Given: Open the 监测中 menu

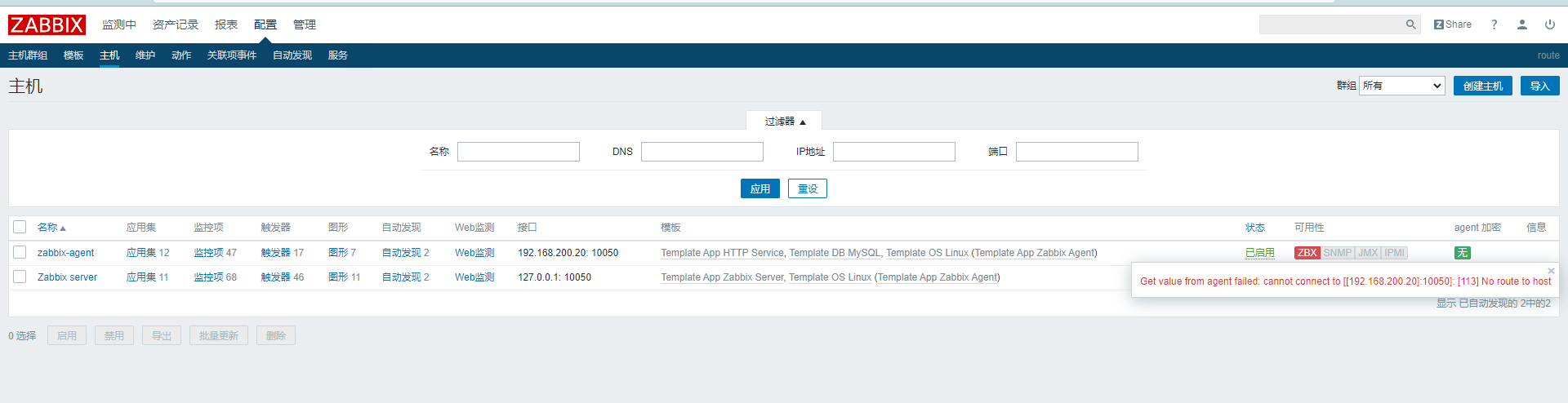Looking at the screenshot, I should 119,24.
